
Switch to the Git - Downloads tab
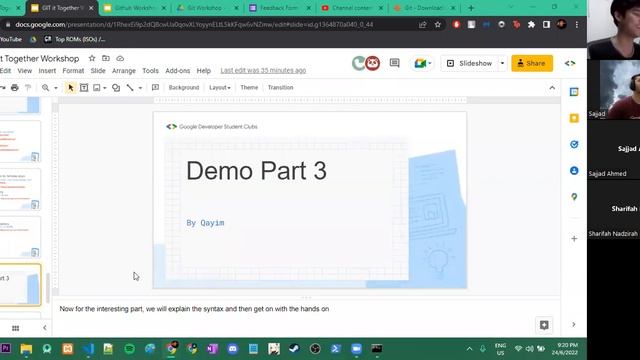[424, 8]
